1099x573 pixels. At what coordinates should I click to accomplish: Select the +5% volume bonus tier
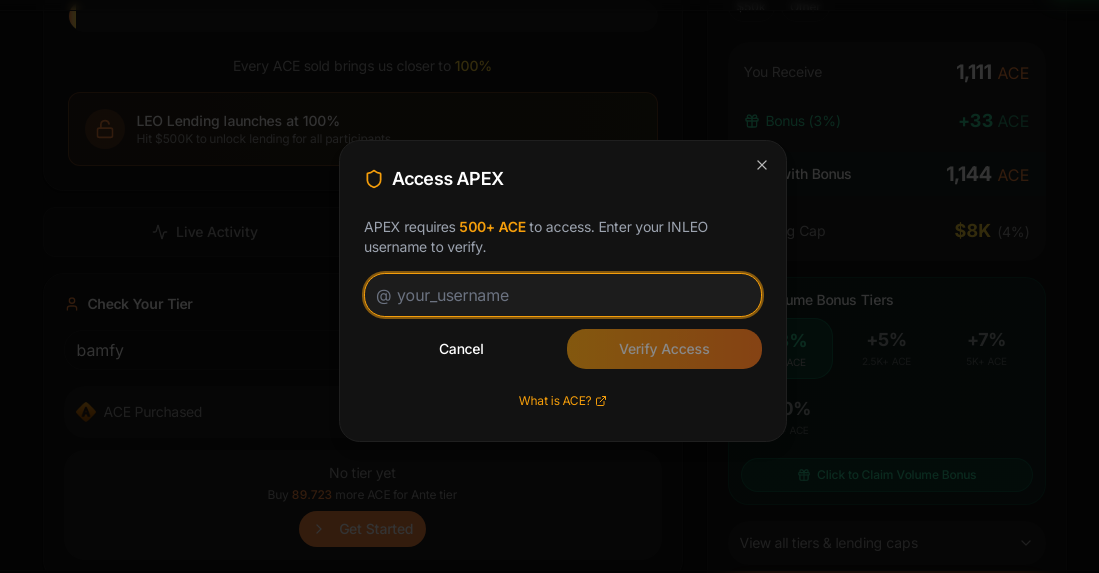886,347
